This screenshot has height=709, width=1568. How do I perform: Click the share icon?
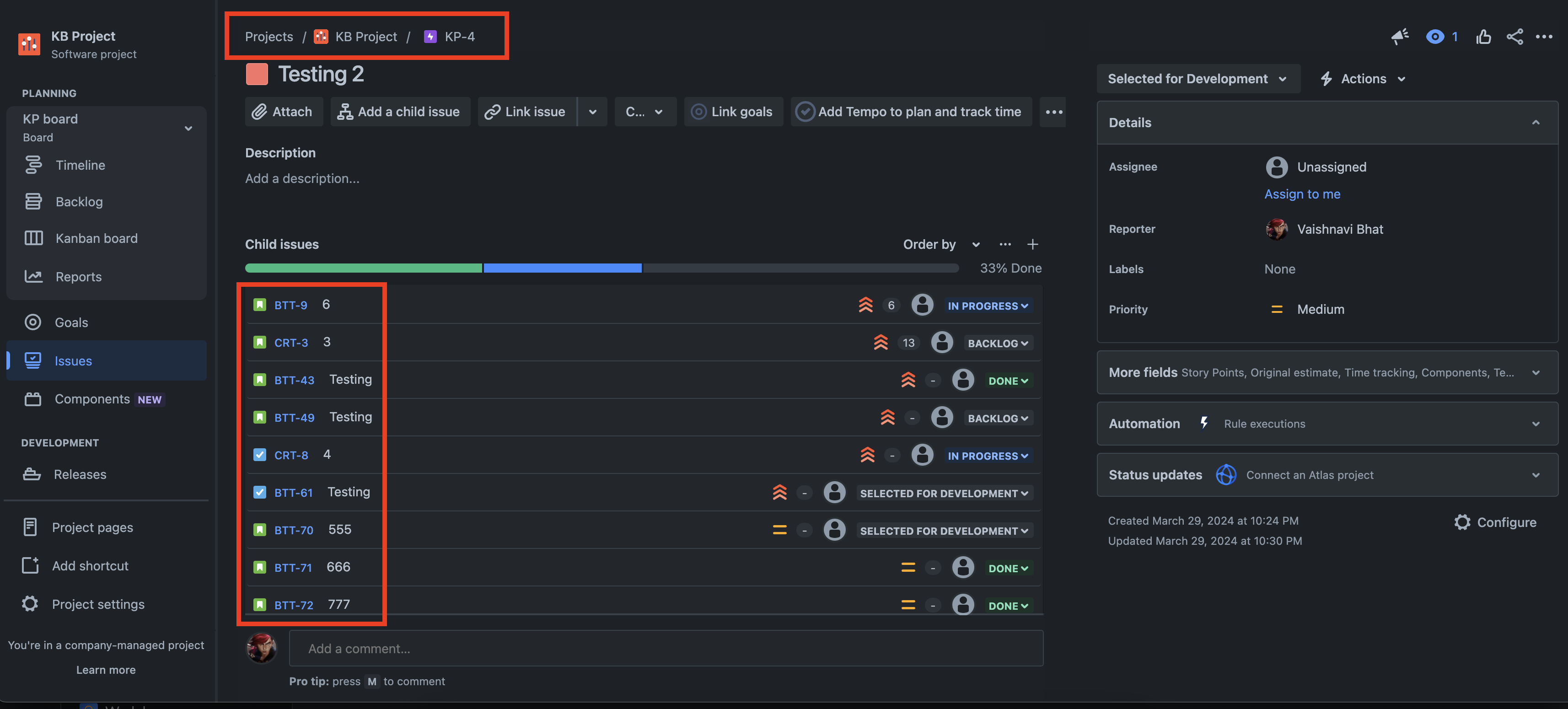(x=1514, y=37)
